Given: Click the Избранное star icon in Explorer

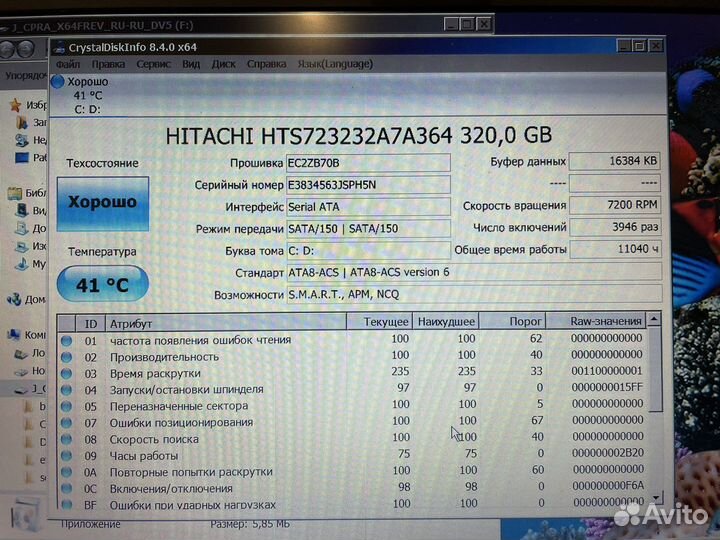Looking at the screenshot, I should pos(15,106).
